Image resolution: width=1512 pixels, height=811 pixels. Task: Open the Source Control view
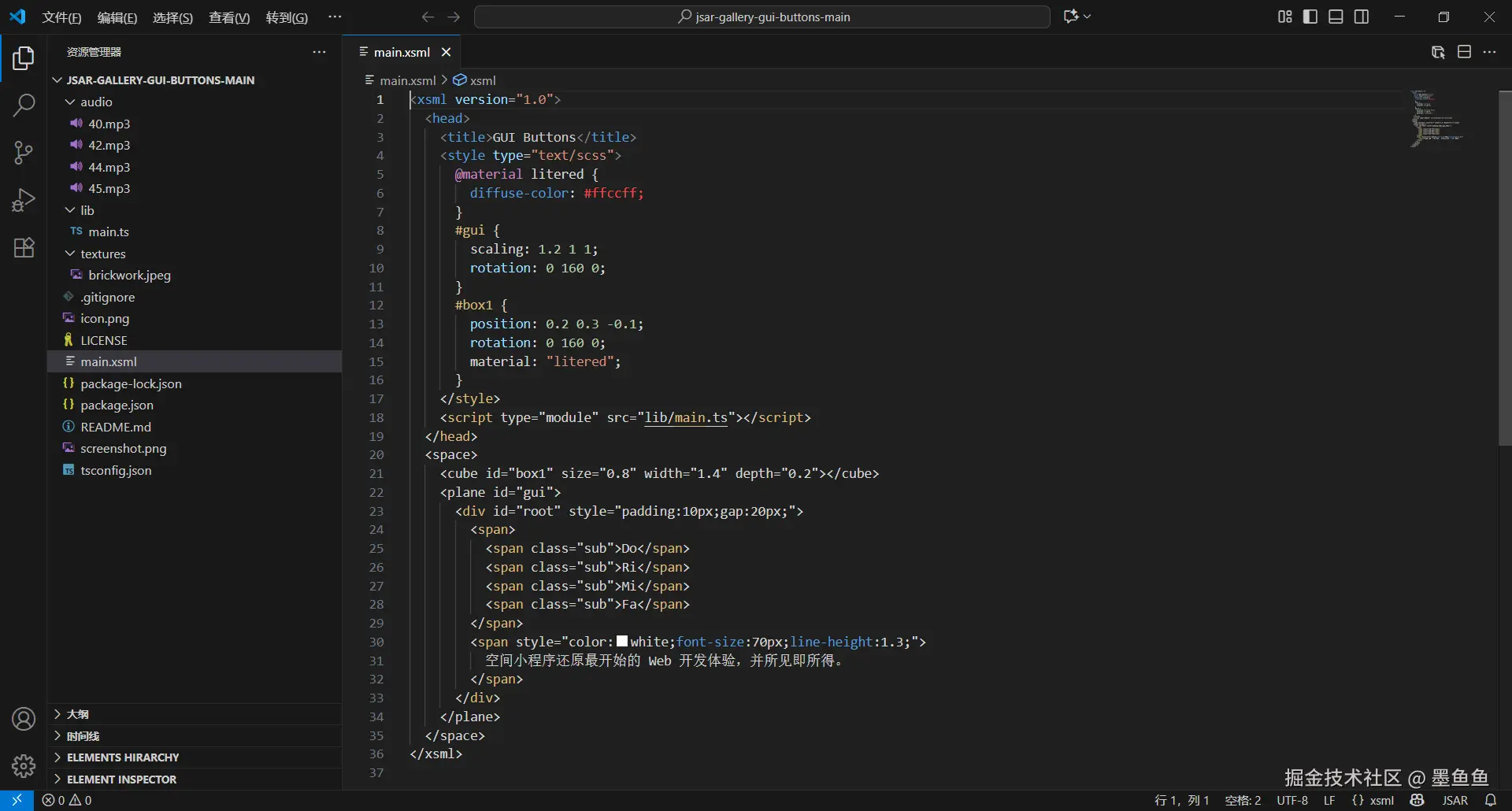[x=24, y=153]
